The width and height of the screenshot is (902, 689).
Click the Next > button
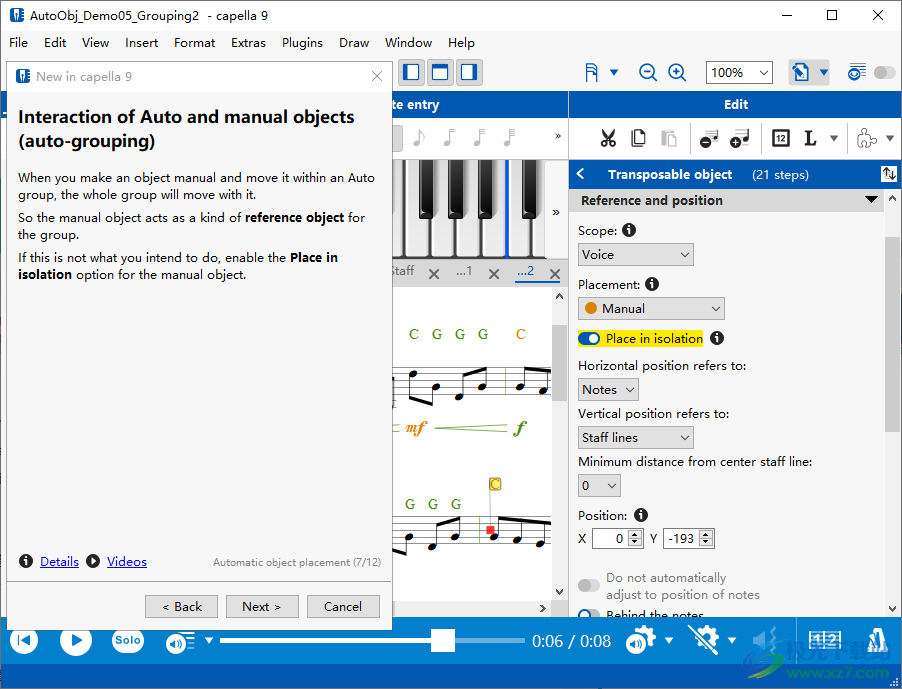pyautogui.click(x=261, y=606)
